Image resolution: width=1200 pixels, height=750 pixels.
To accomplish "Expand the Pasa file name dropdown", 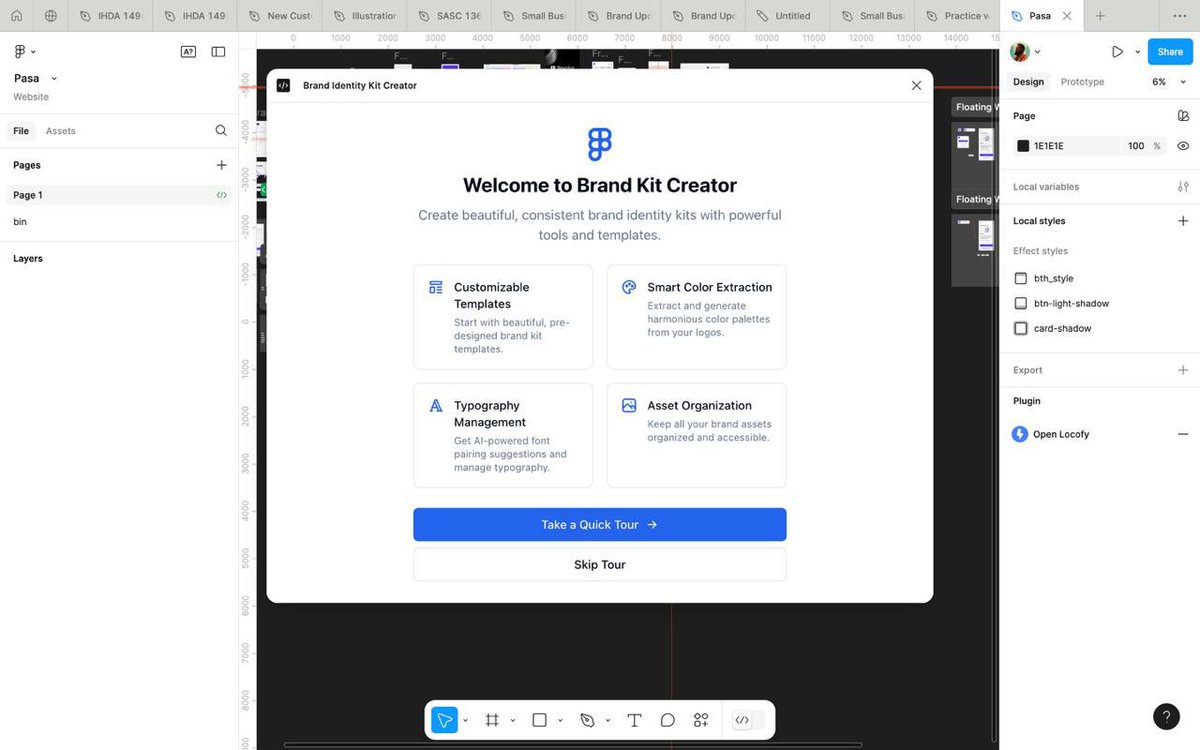I will point(54,79).
